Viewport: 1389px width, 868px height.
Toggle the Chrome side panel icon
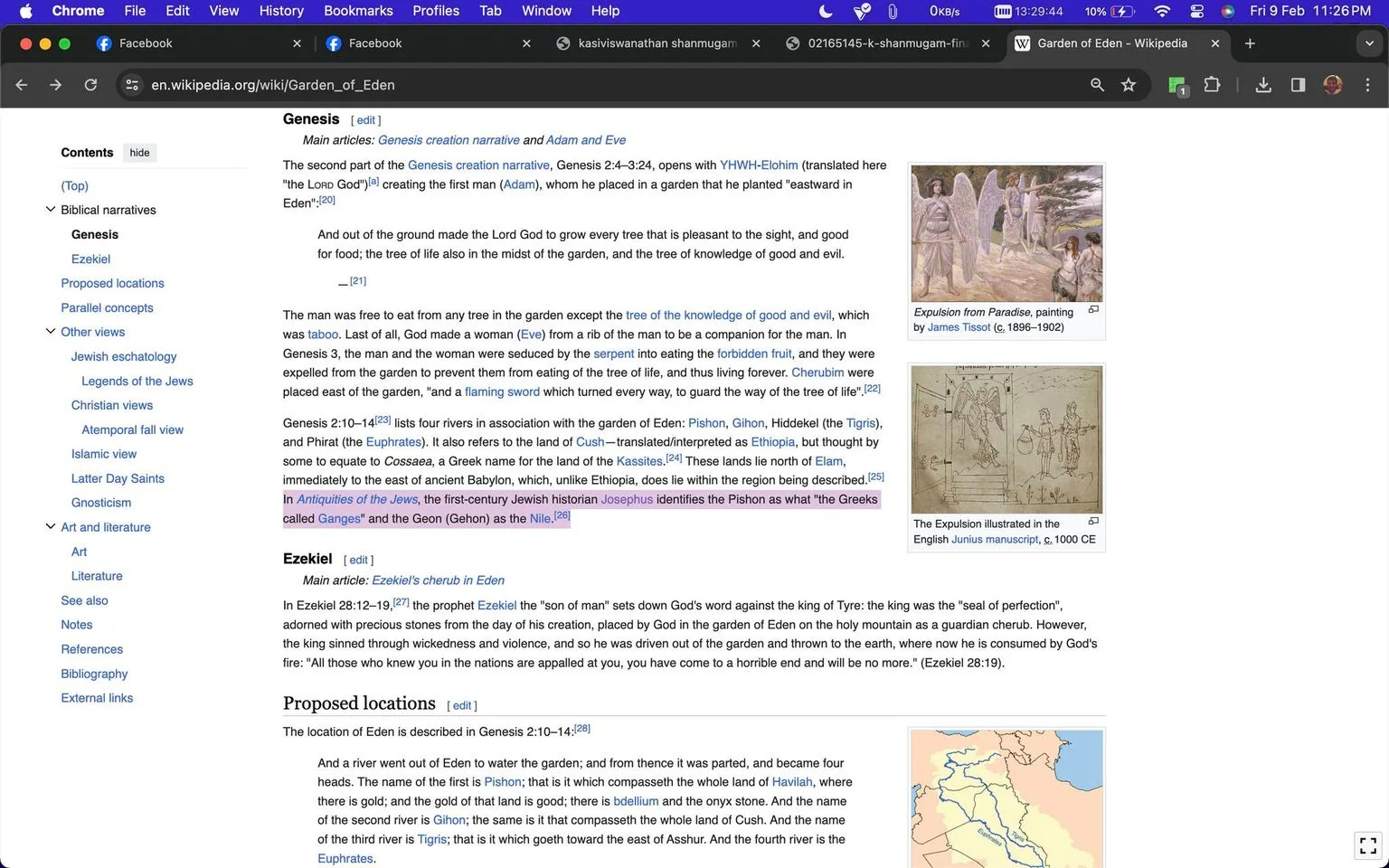pyautogui.click(x=1298, y=85)
